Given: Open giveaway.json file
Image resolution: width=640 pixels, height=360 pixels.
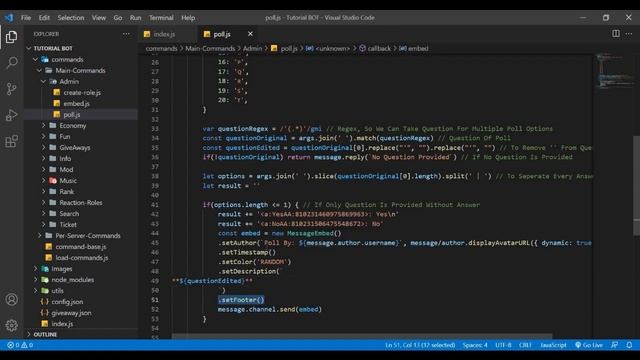Looking at the screenshot, I should point(71,313).
